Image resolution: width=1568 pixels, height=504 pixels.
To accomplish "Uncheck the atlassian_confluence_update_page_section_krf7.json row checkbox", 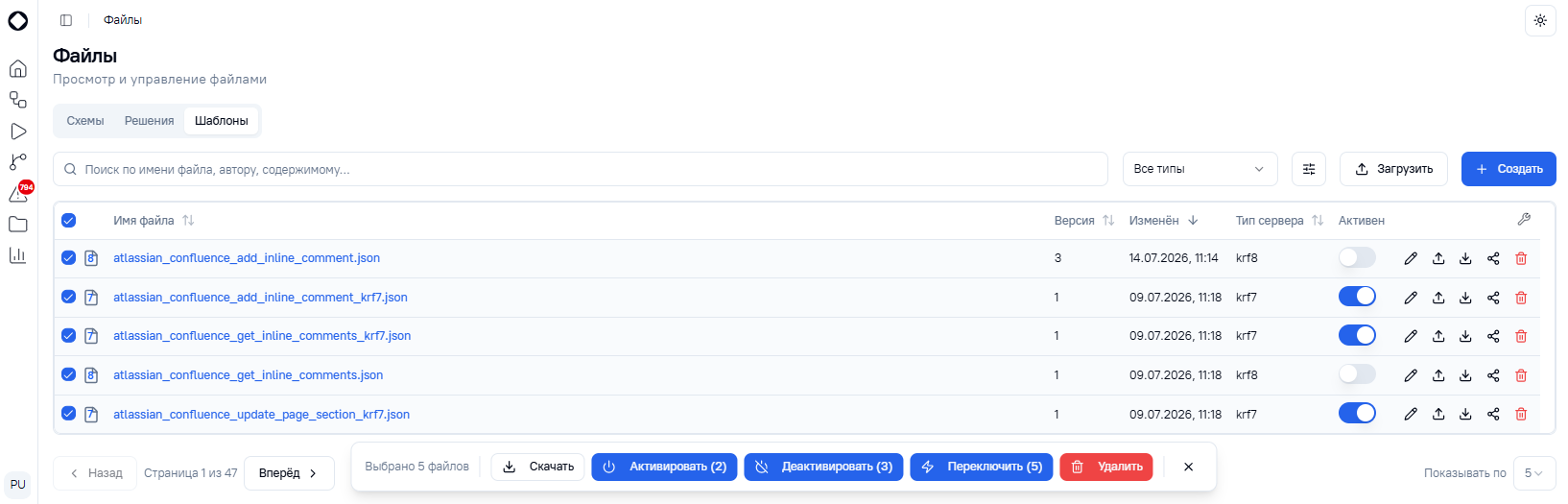I will (x=68, y=414).
